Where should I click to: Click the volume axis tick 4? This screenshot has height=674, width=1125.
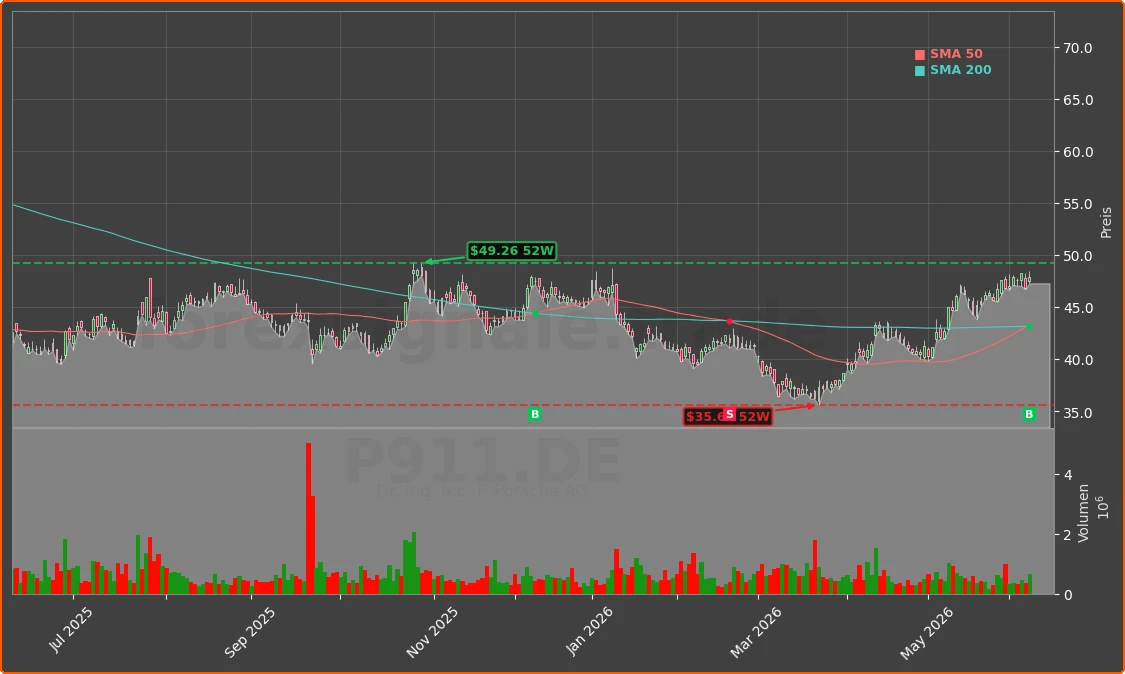(1068, 475)
